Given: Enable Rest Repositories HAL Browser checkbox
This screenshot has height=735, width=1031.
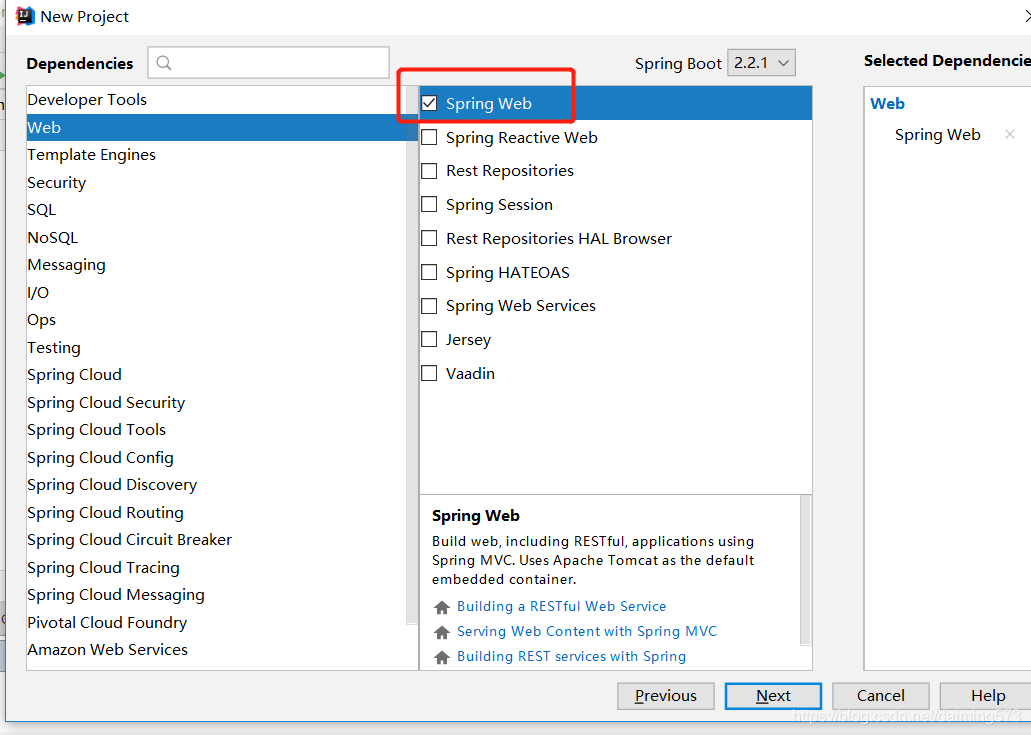Looking at the screenshot, I should click(429, 238).
